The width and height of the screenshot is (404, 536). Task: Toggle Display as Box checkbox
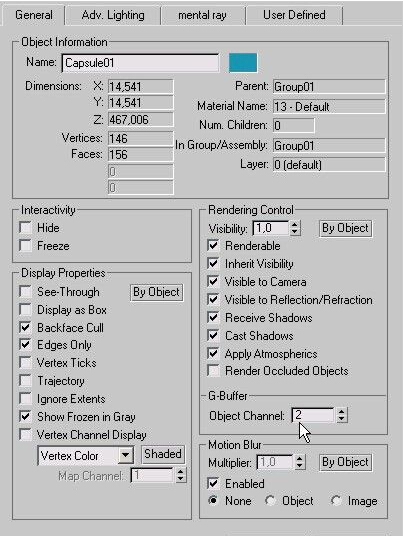pos(26,310)
